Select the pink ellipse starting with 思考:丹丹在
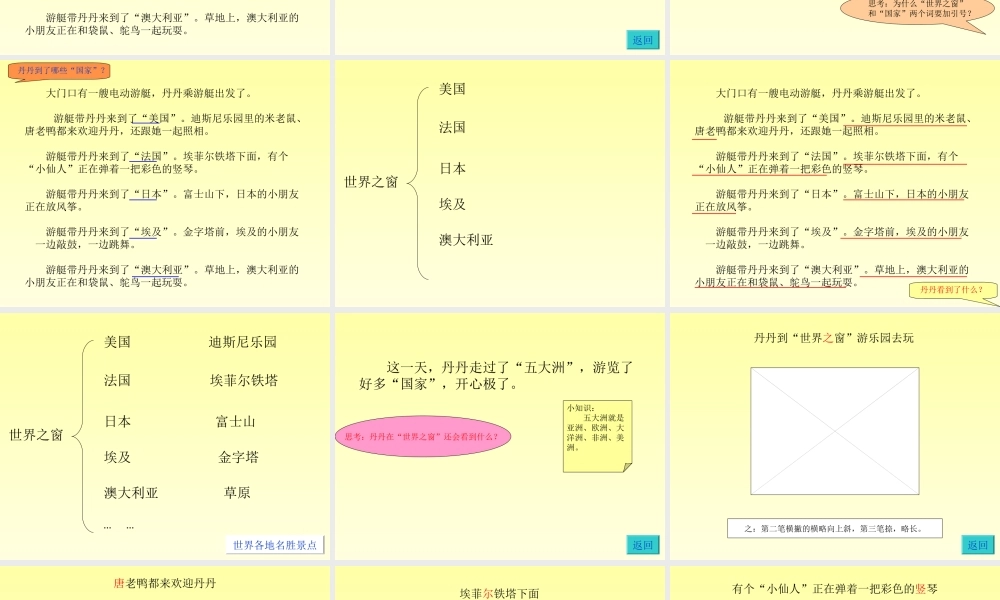 click(422, 436)
